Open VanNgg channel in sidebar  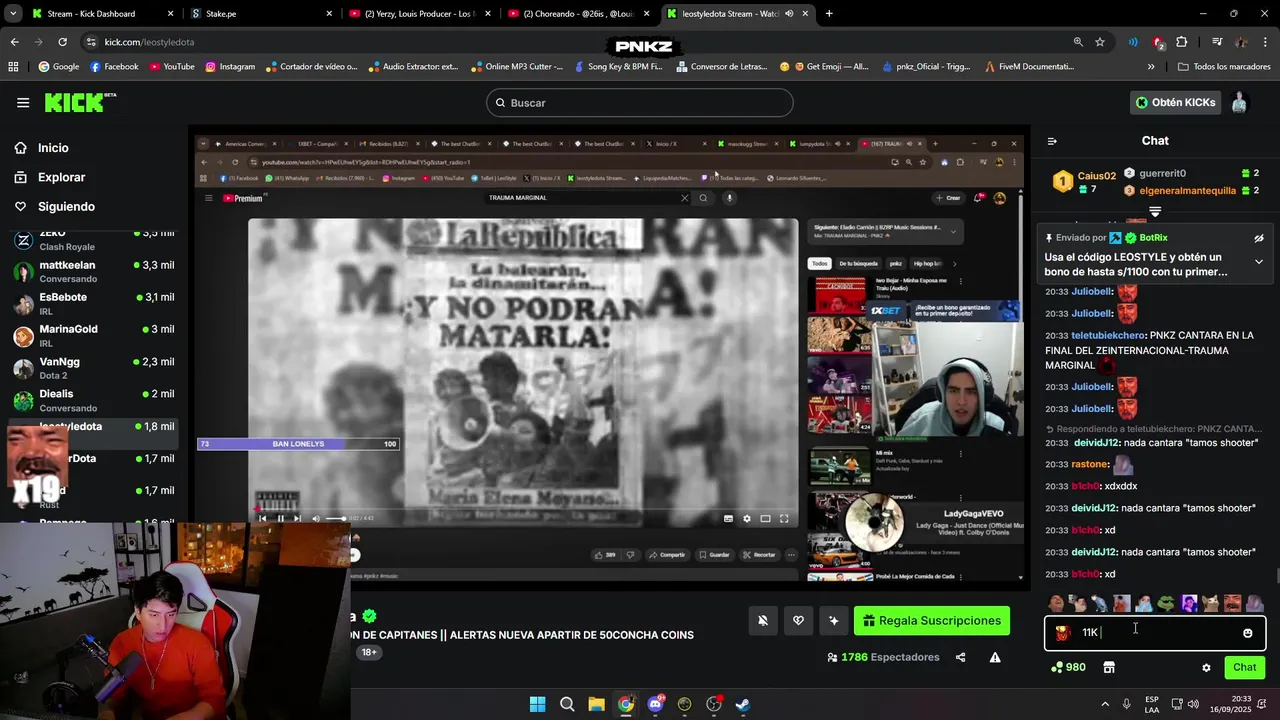(x=94, y=367)
